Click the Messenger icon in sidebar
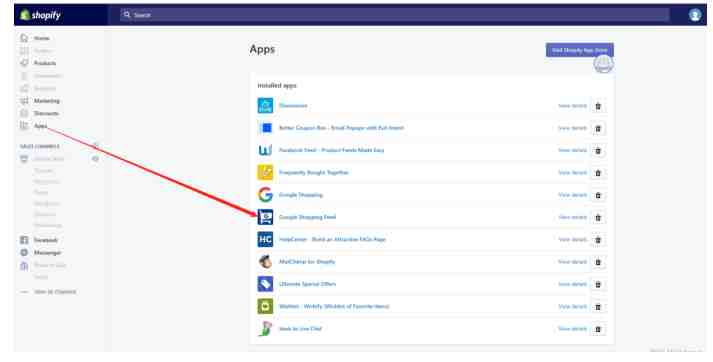 click(24, 253)
